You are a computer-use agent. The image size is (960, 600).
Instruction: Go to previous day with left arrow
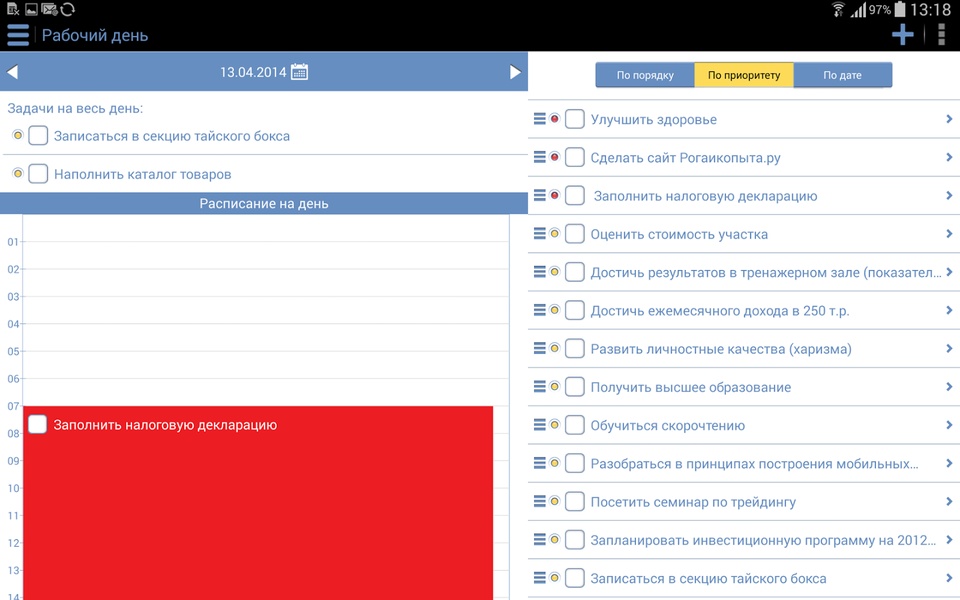point(12,72)
